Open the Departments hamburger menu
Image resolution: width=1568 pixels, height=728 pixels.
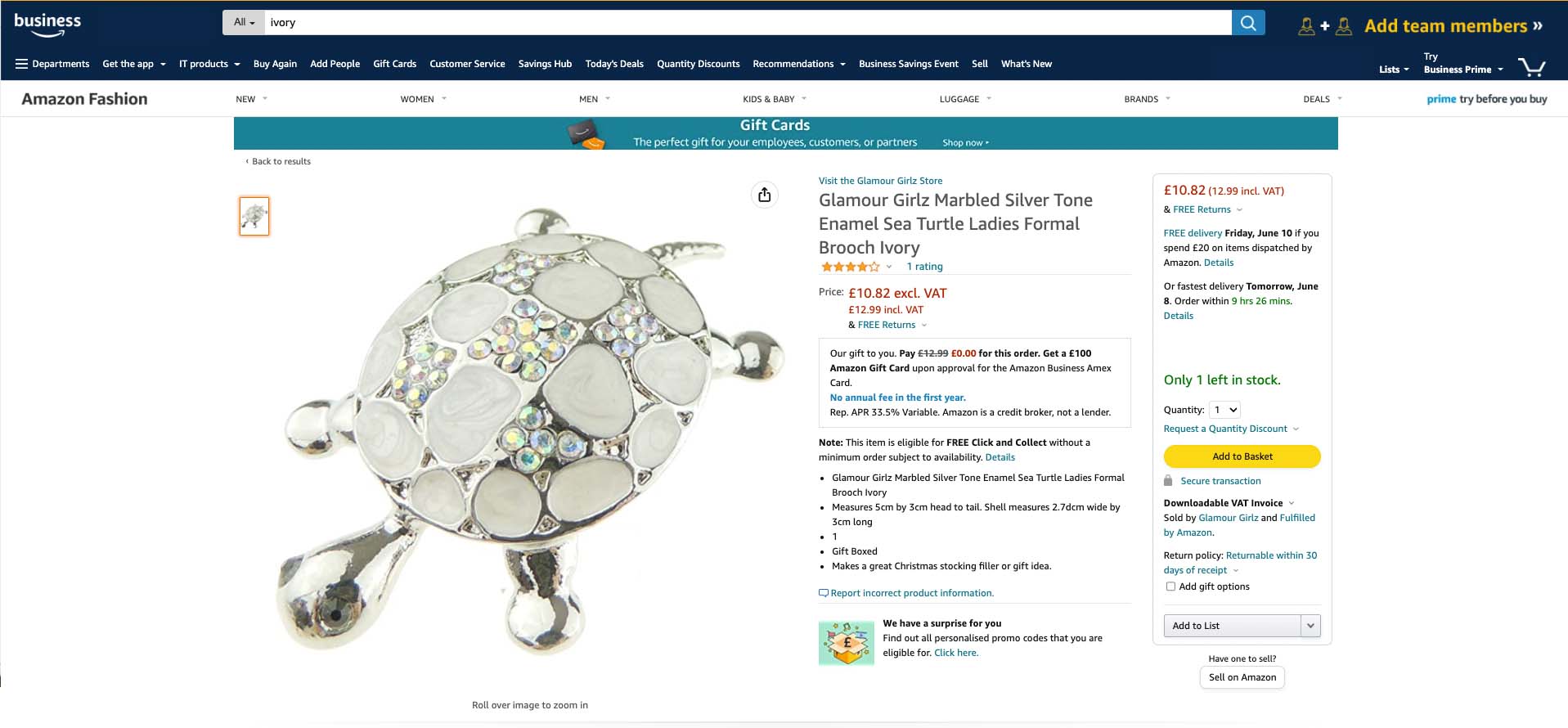tap(52, 64)
